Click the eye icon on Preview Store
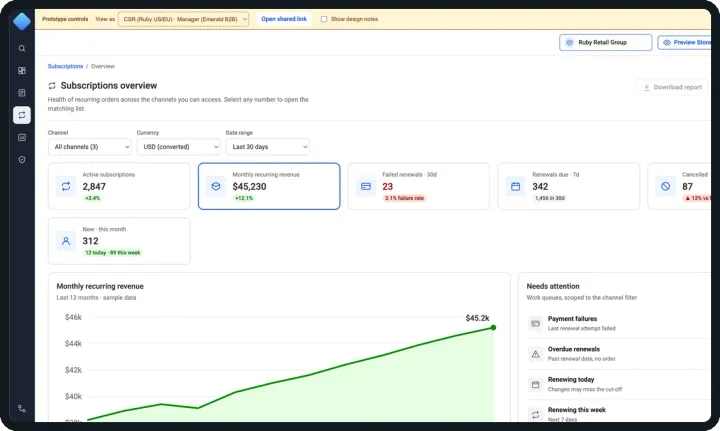Viewport: 720px width, 431px height. pyautogui.click(x=667, y=42)
